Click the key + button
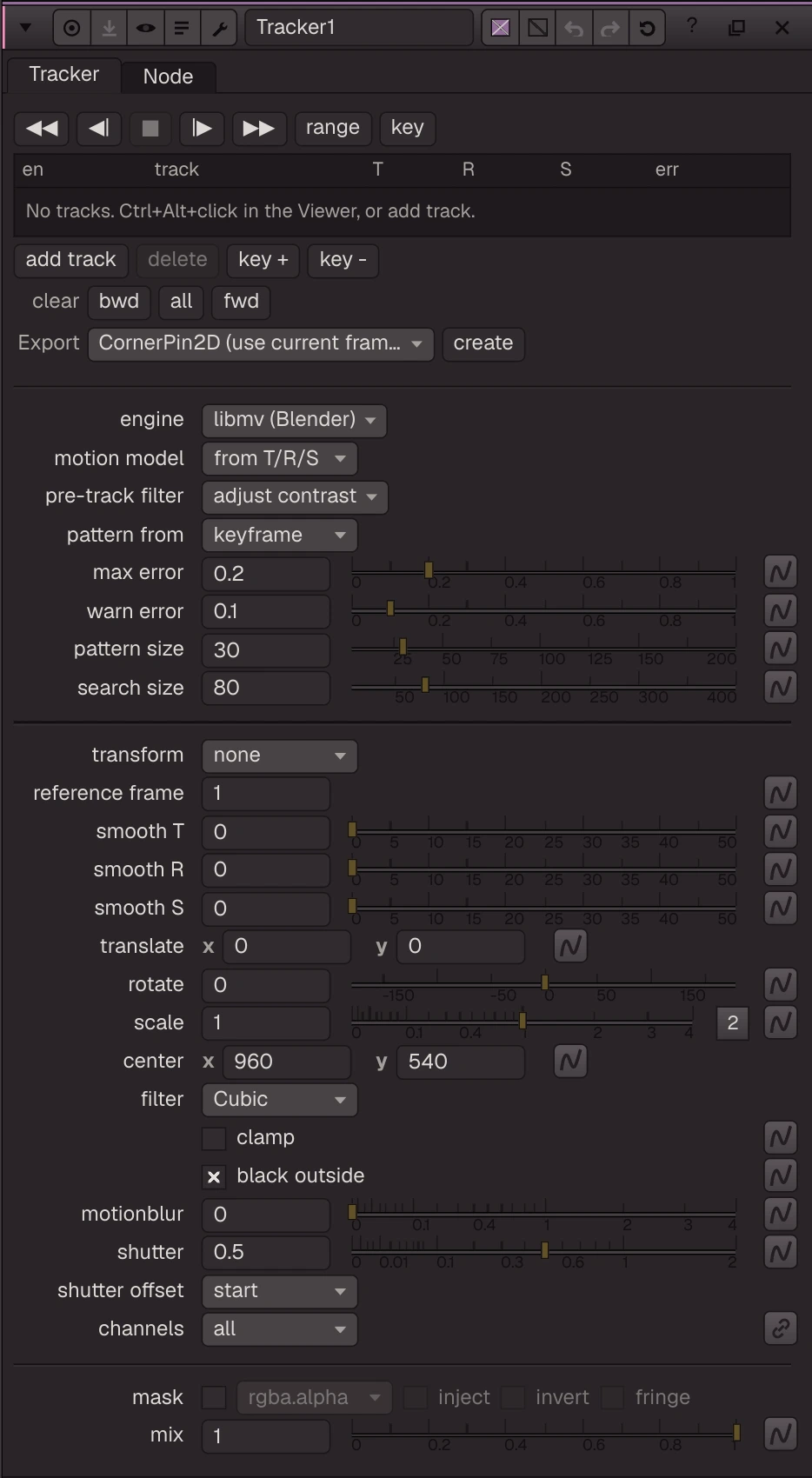This screenshot has width=812, height=1478. pos(263,260)
